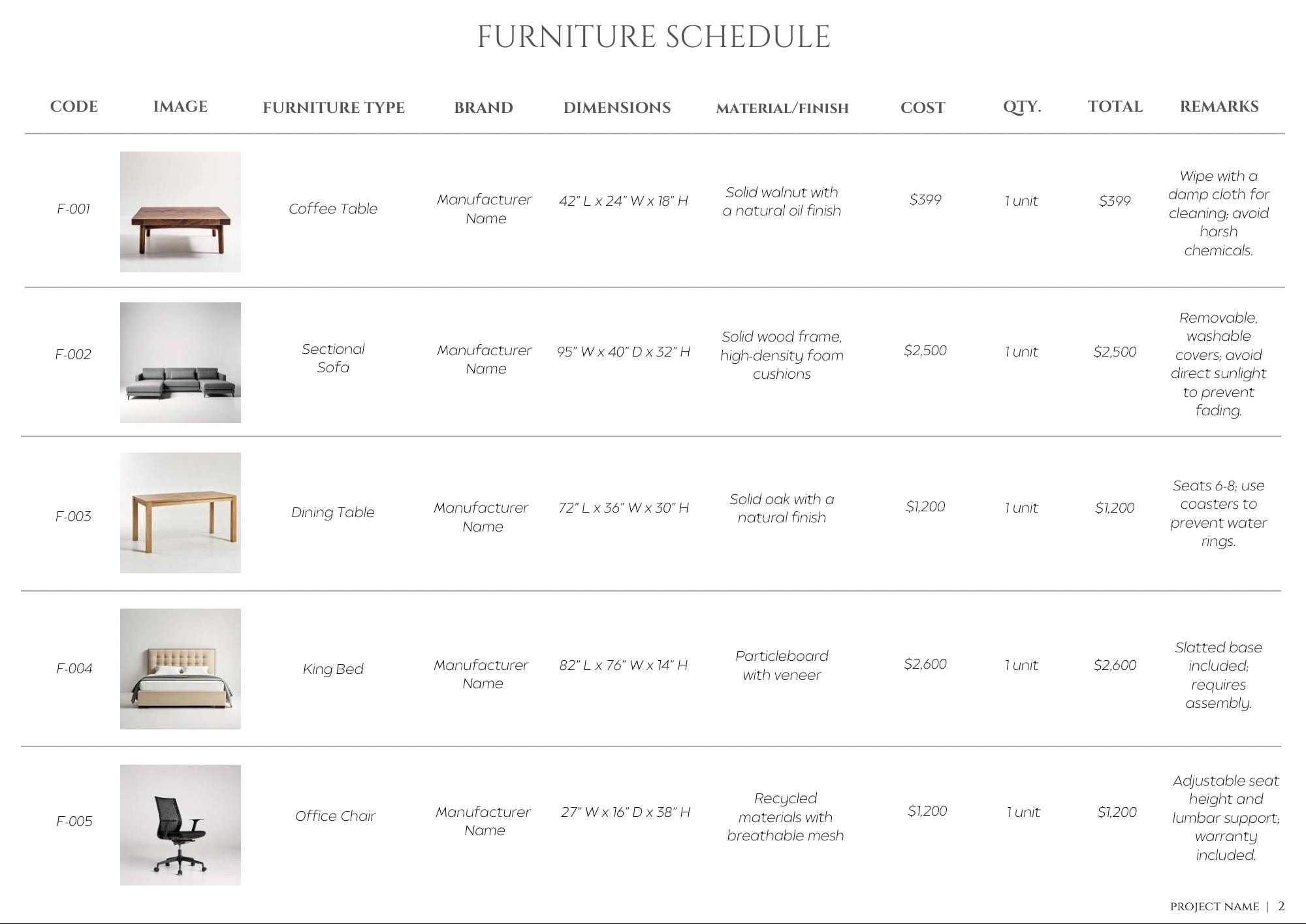Select the Office Chair material description
This screenshot has width=1306, height=924.
[786, 817]
